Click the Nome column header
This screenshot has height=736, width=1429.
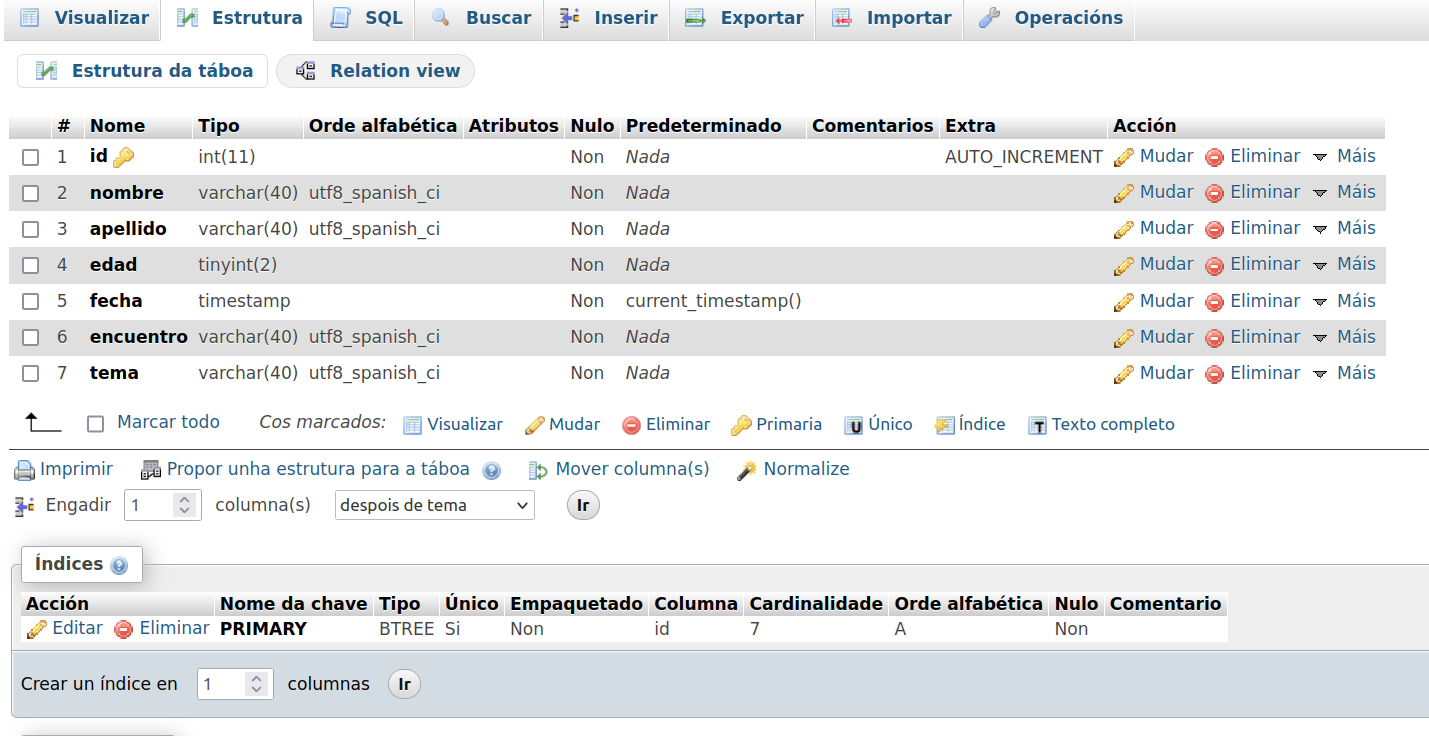pyautogui.click(x=117, y=126)
